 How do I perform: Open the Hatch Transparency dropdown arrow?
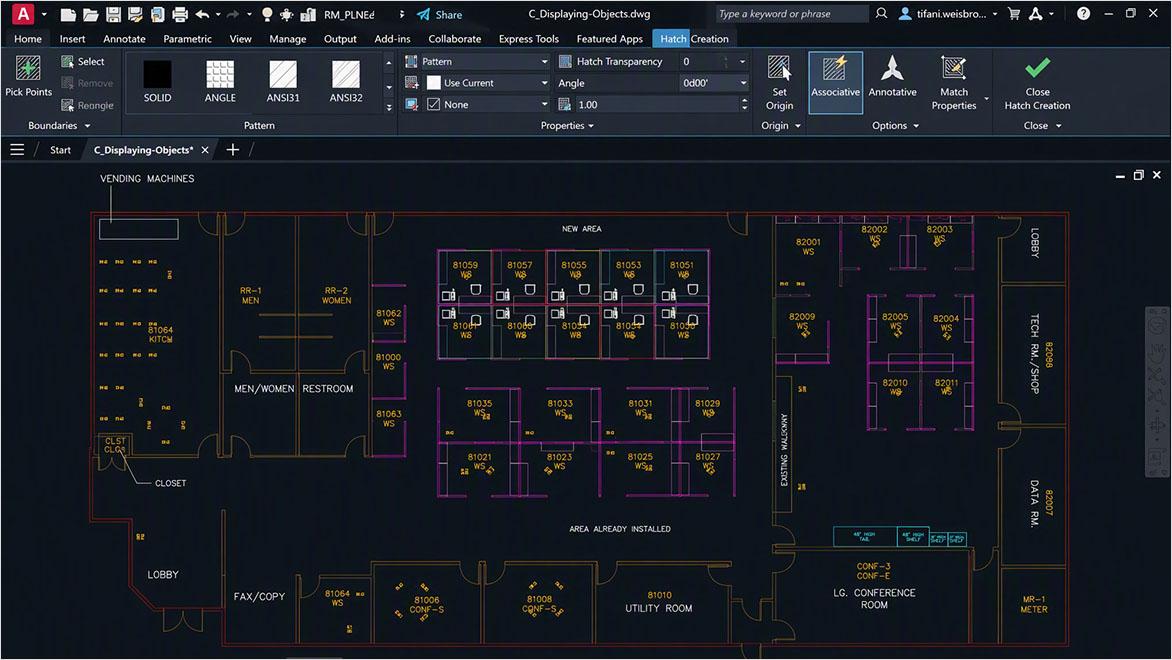[742, 61]
